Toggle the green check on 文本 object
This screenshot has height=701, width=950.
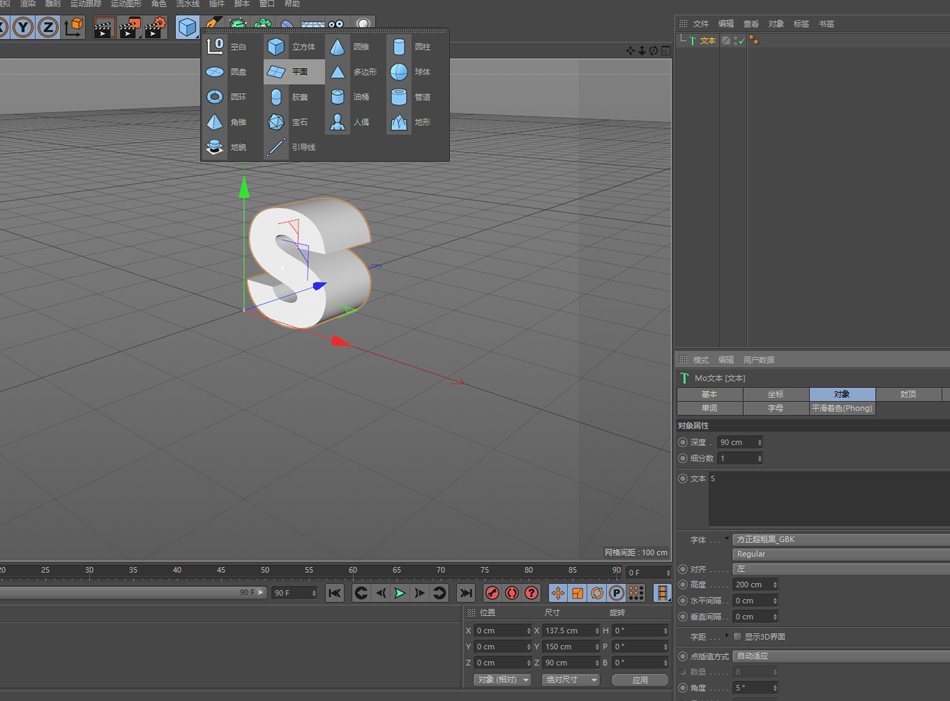[x=742, y=41]
